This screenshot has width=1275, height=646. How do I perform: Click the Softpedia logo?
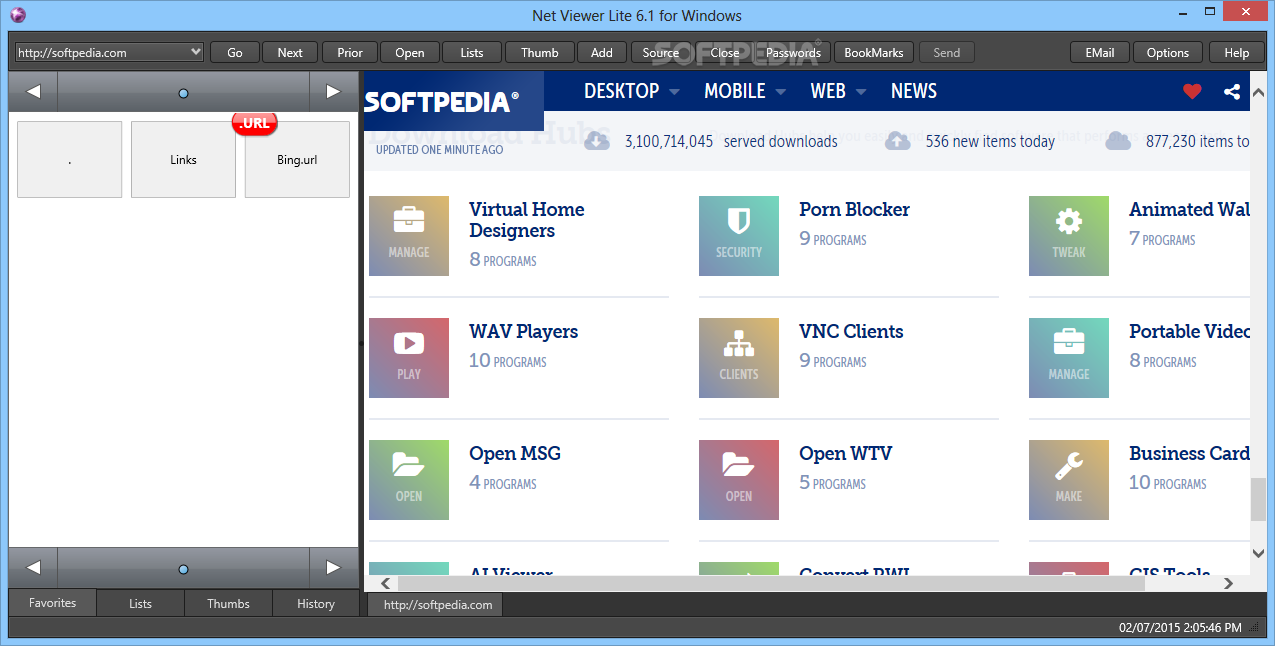tap(441, 101)
